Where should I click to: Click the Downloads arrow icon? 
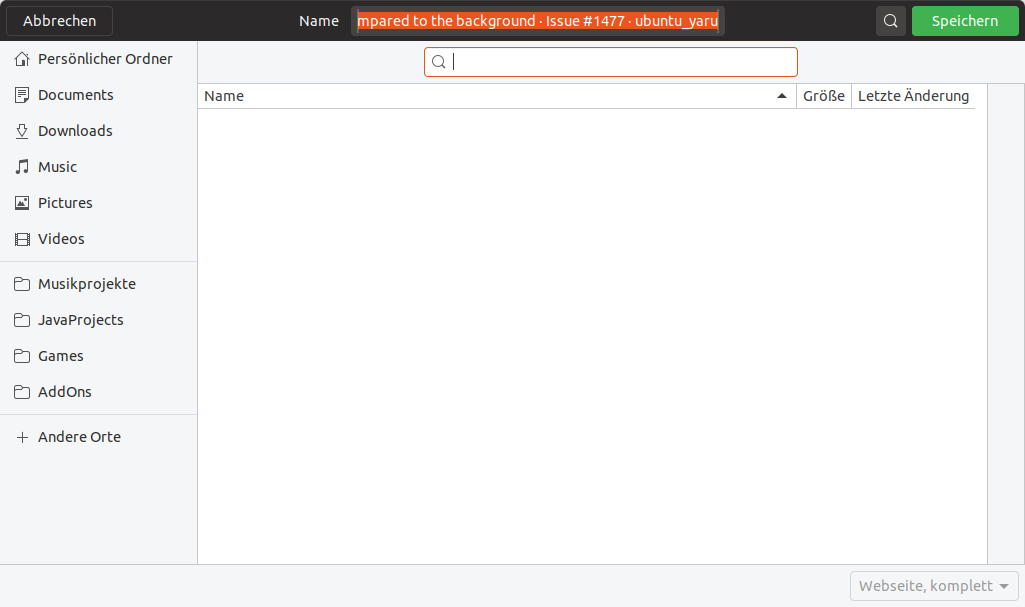click(x=22, y=131)
